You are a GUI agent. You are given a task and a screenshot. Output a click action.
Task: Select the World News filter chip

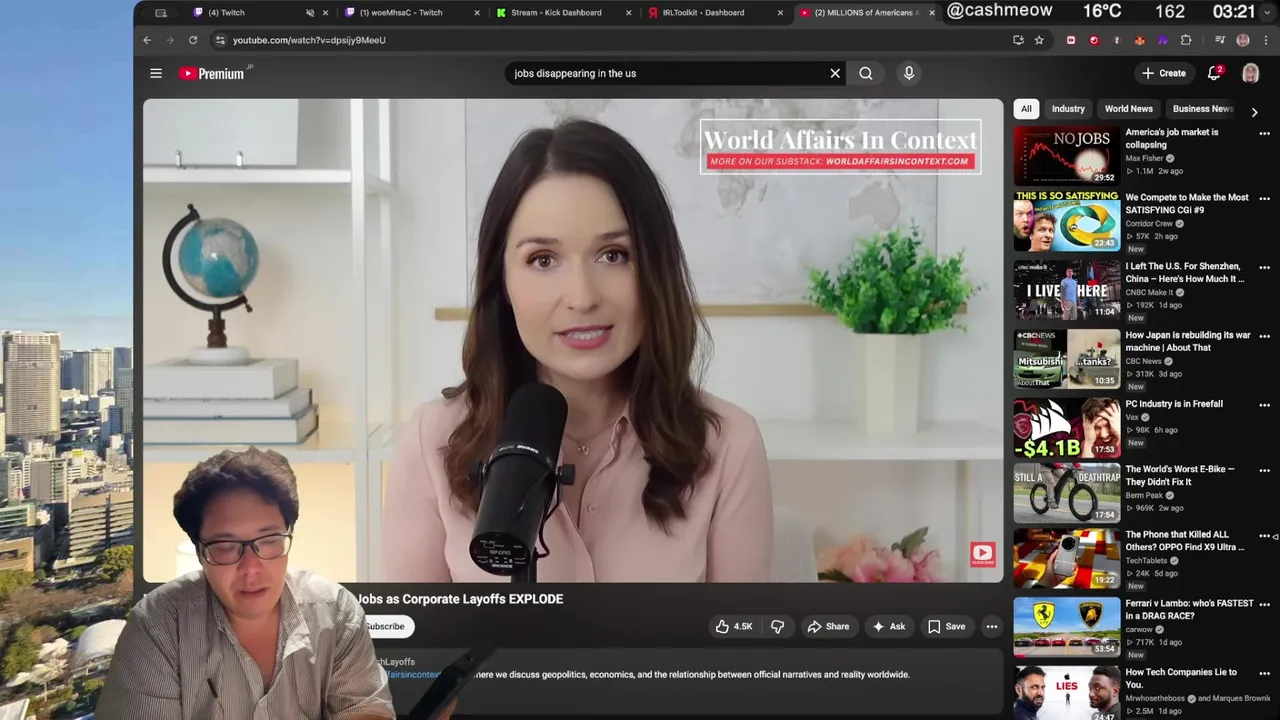click(x=1128, y=109)
